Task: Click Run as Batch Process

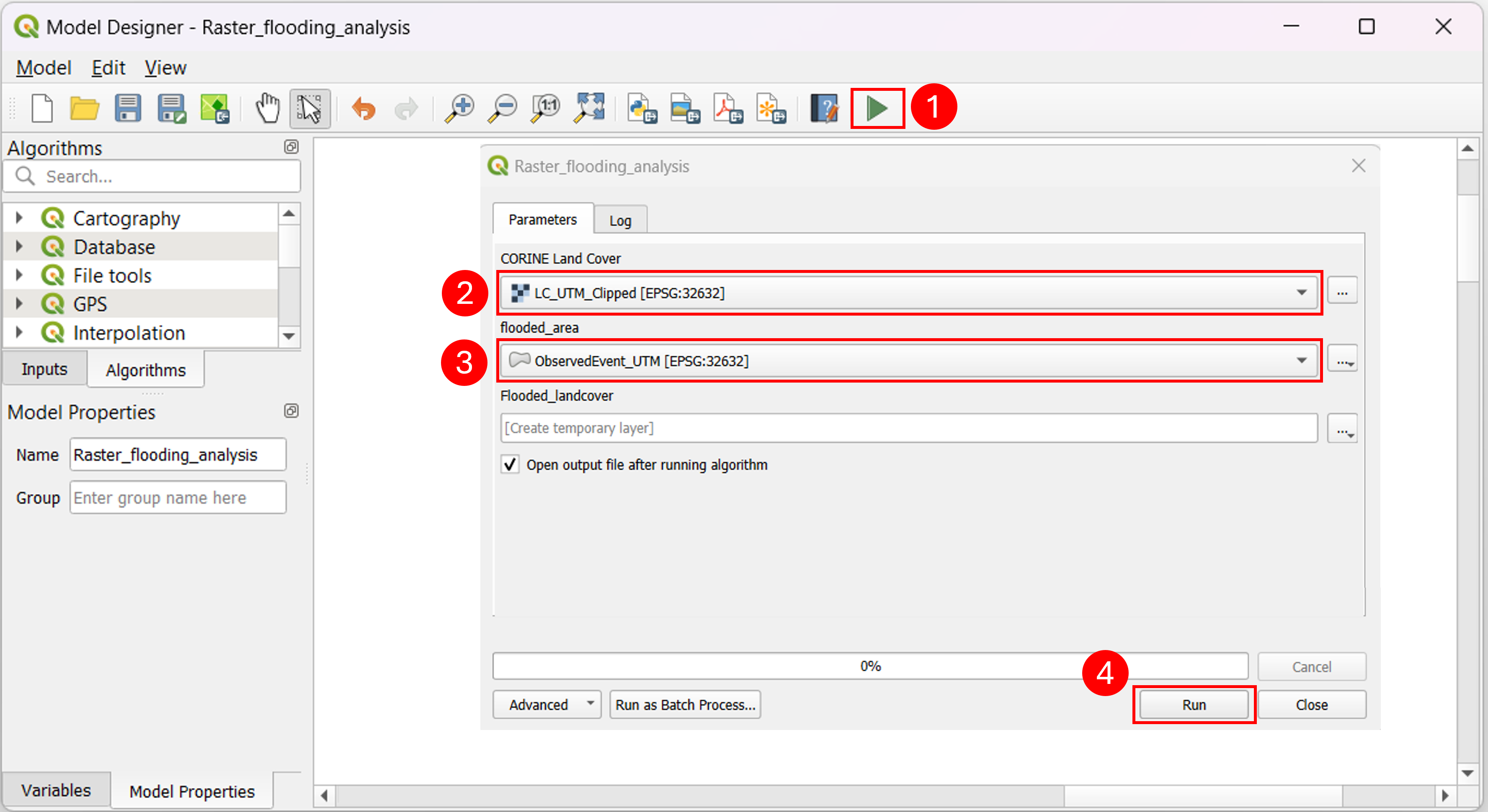Action: coord(685,705)
